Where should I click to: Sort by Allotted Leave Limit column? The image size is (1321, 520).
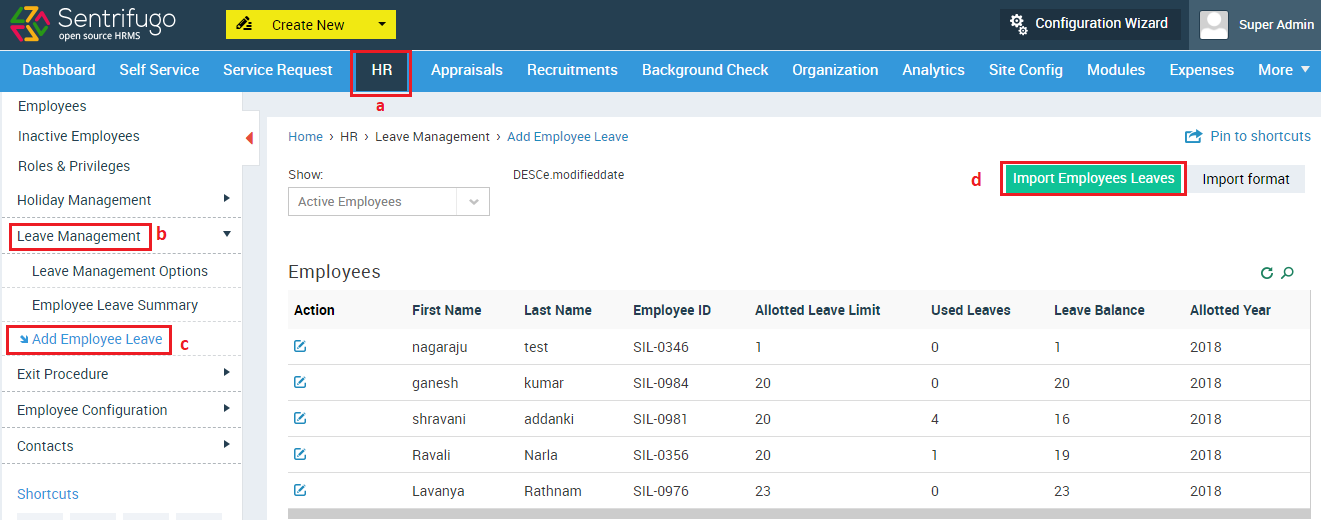[818, 310]
